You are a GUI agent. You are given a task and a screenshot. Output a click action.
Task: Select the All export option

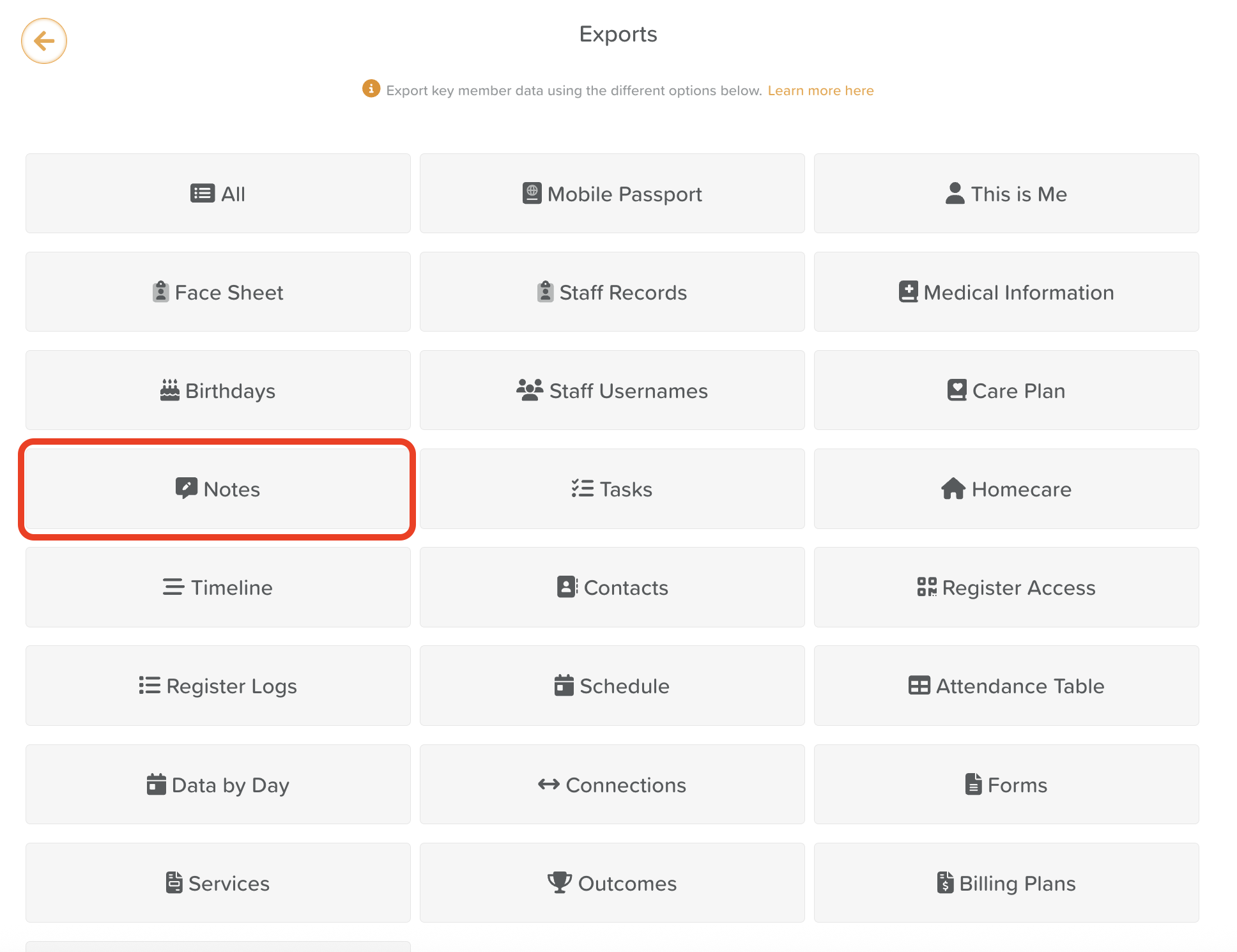click(218, 194)
